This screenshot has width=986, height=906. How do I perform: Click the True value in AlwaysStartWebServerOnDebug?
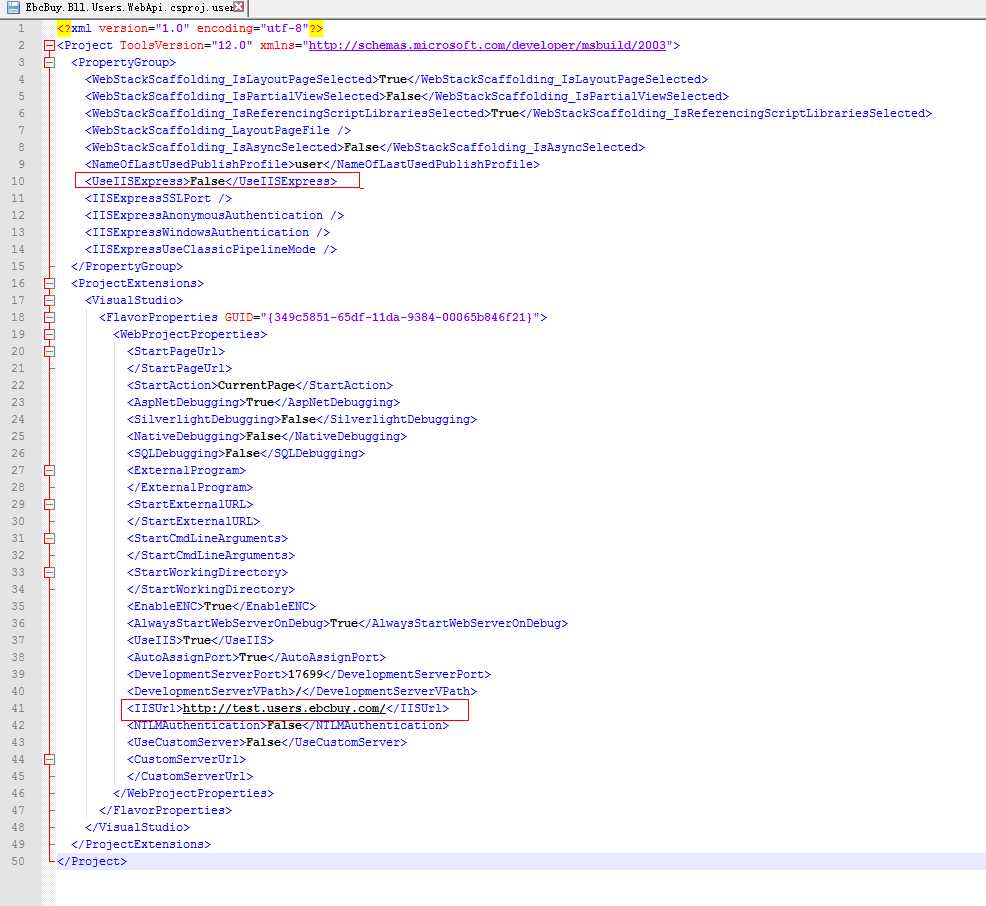344,623
